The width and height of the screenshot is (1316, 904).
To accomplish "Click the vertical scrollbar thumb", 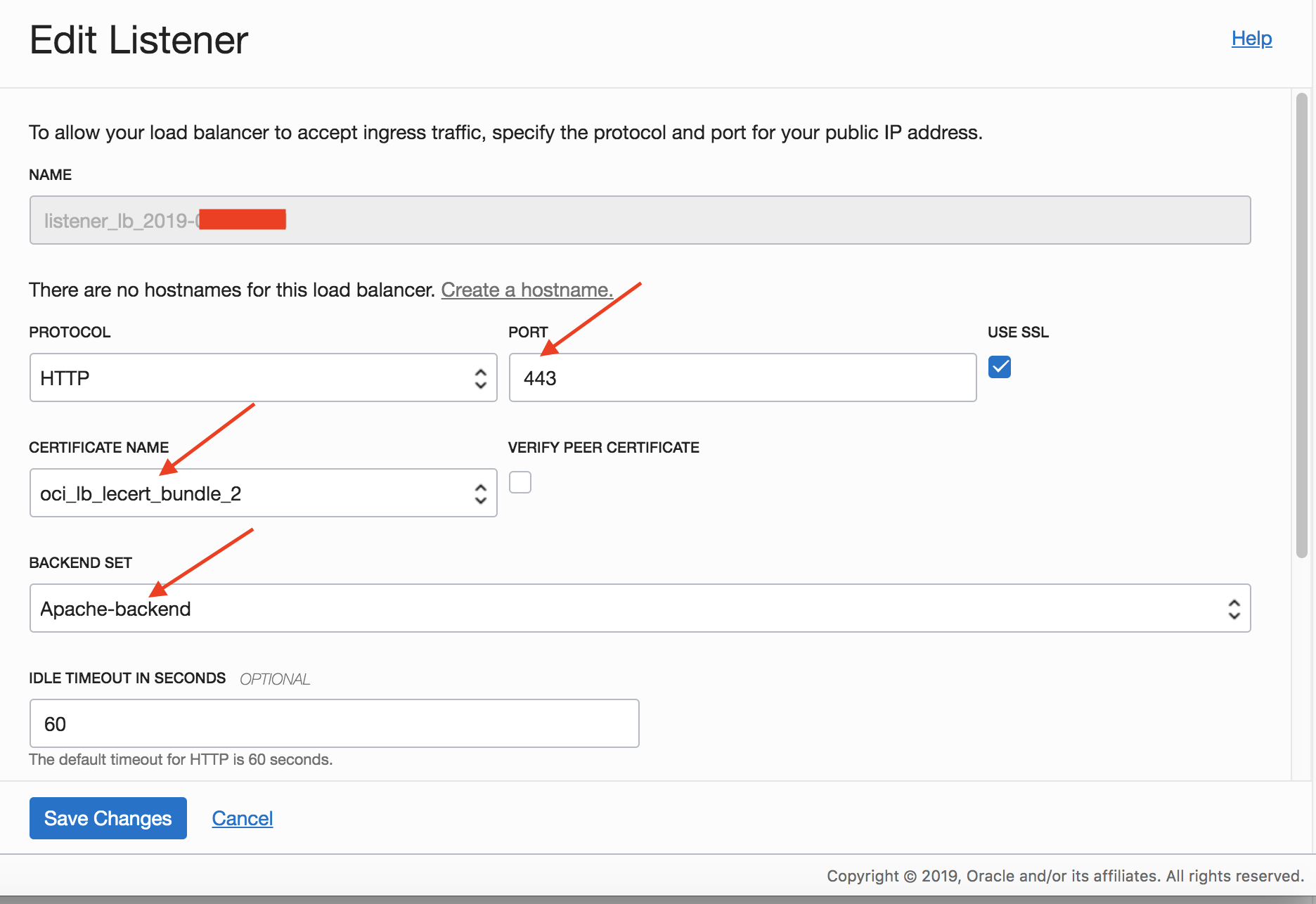I will 1301,323.
